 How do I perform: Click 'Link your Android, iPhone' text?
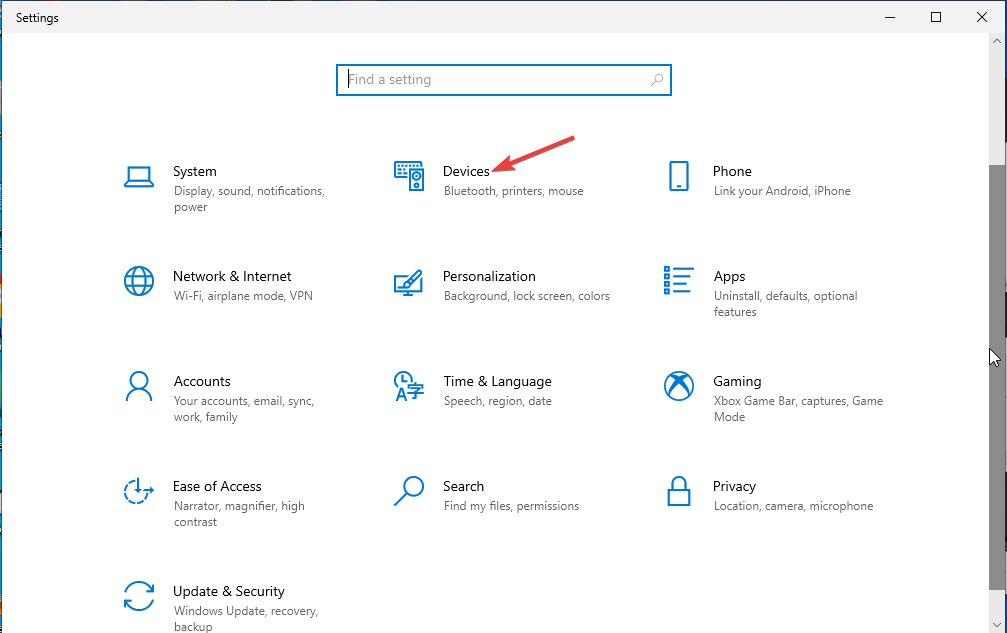click(782, 191)
